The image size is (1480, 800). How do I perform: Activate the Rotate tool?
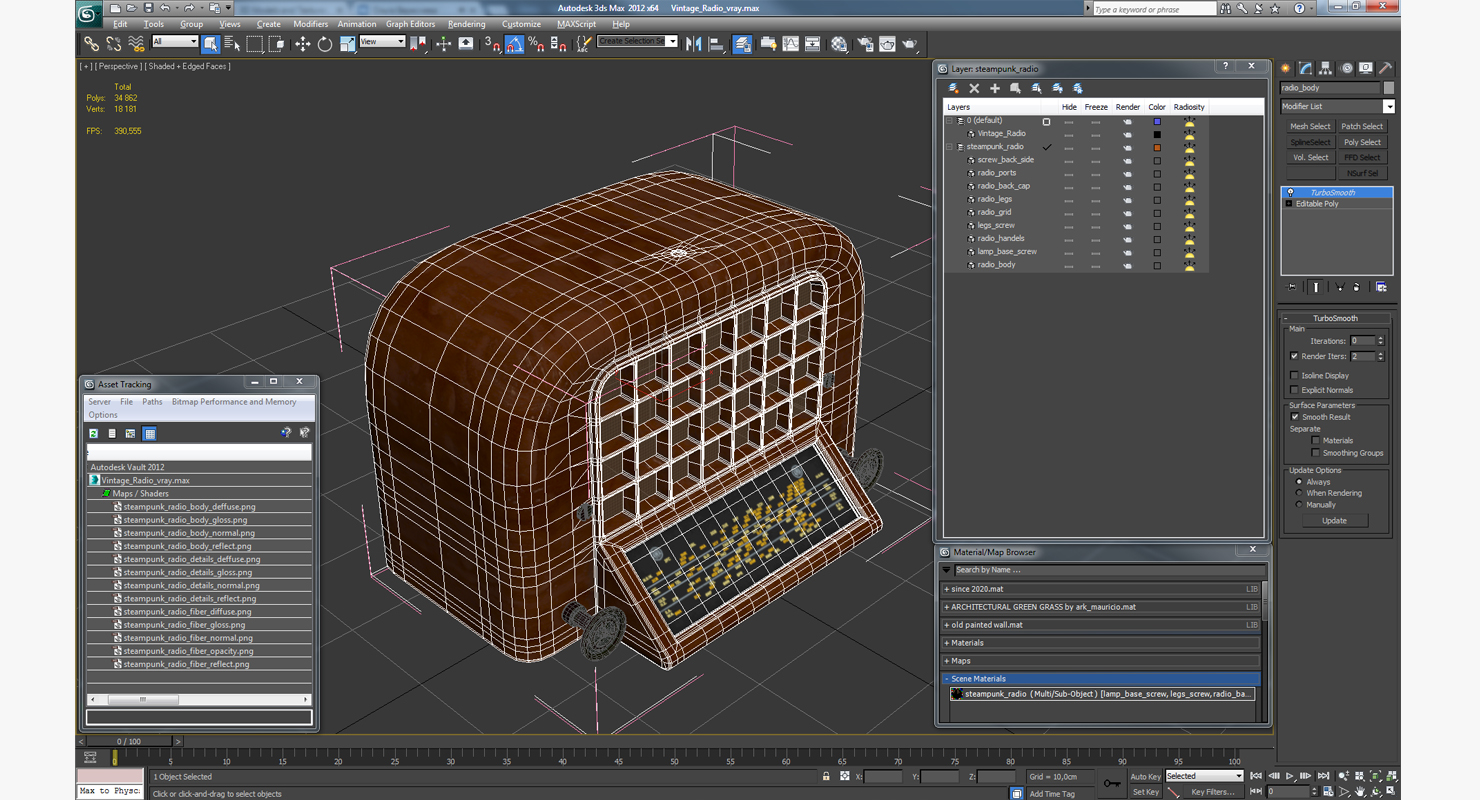click(324, 44)
